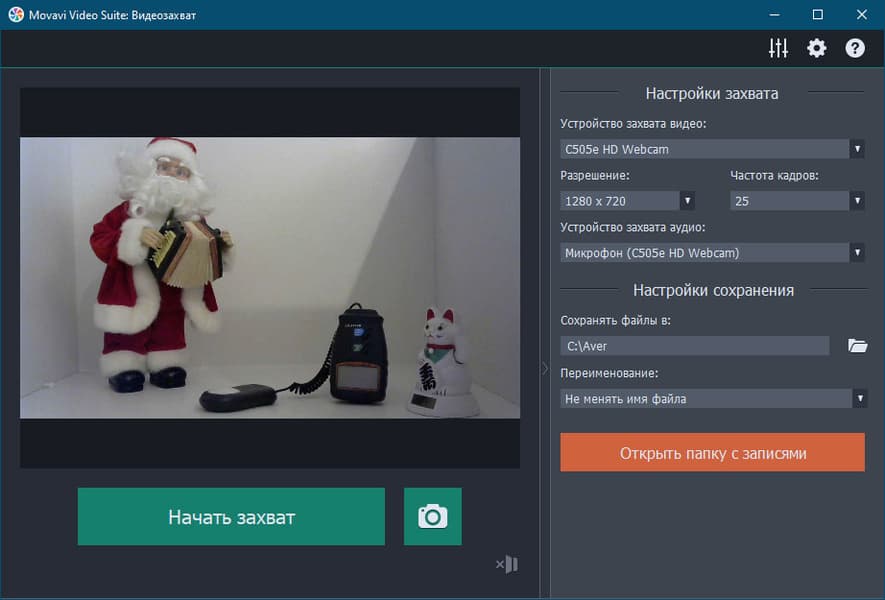Image resolution: width=885 pixels, height=600 pixels.
Task: Click the Сохранять файлы в label
Action: point(615,321)
